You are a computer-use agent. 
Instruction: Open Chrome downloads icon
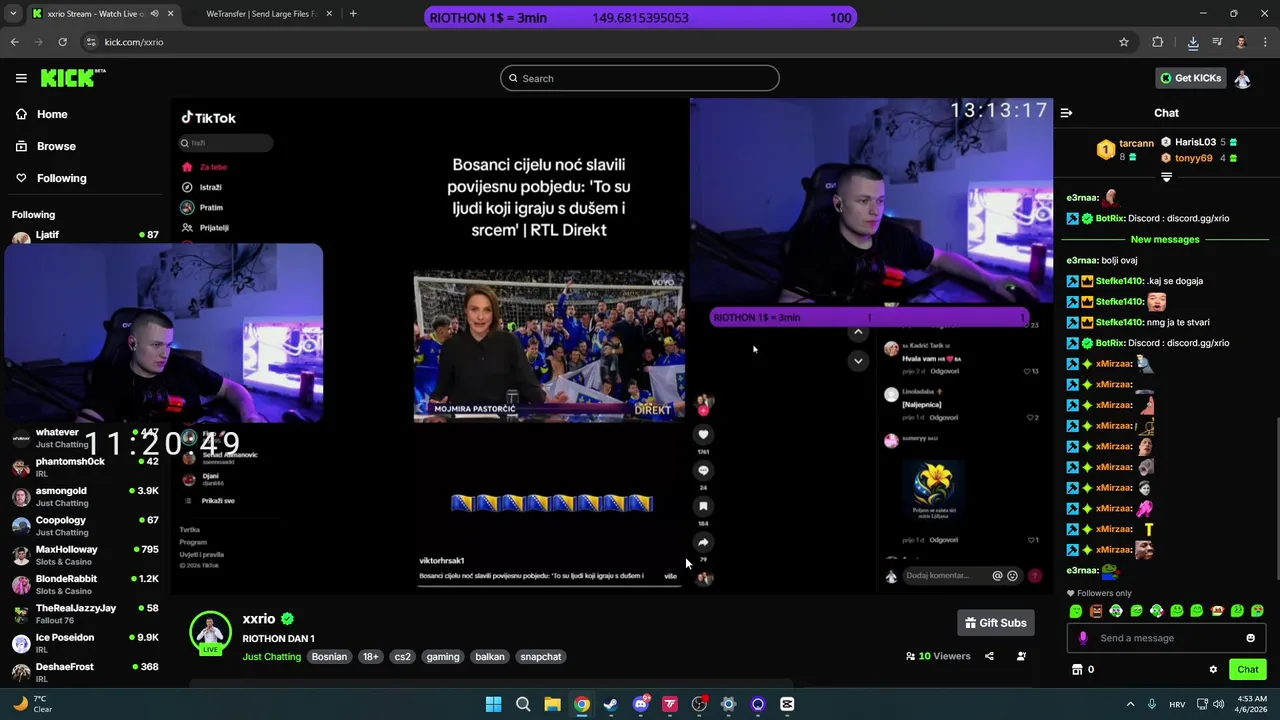tap(1193, 42)
